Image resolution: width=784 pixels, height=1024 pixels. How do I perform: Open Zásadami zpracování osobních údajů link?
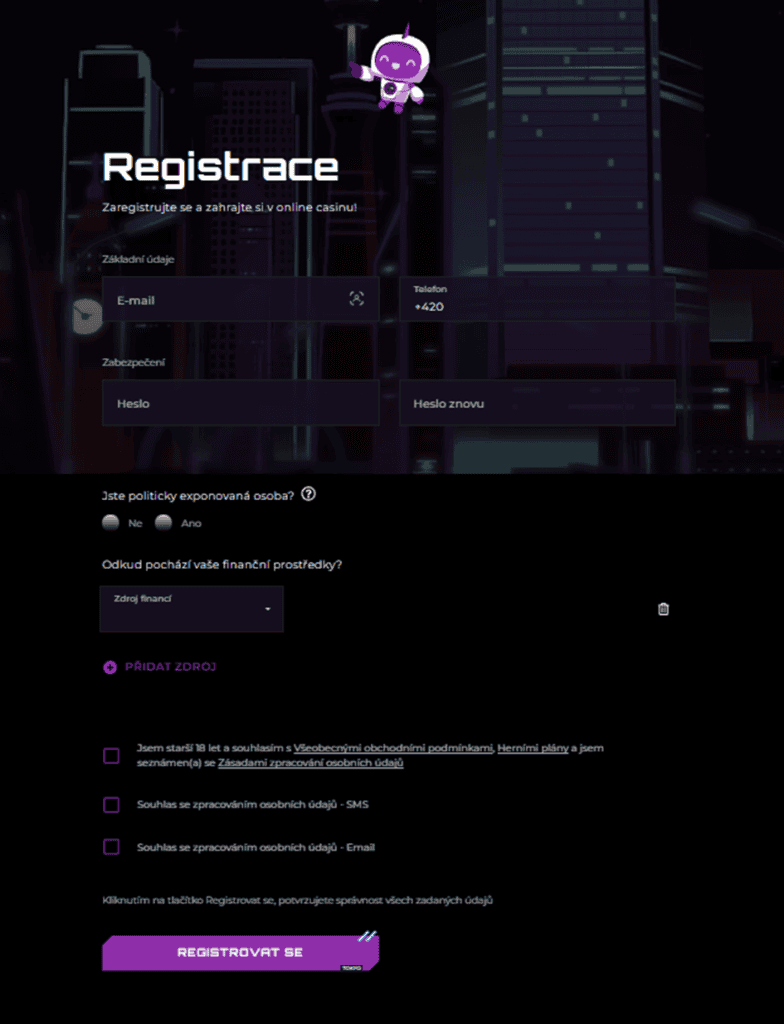[310, 763]
